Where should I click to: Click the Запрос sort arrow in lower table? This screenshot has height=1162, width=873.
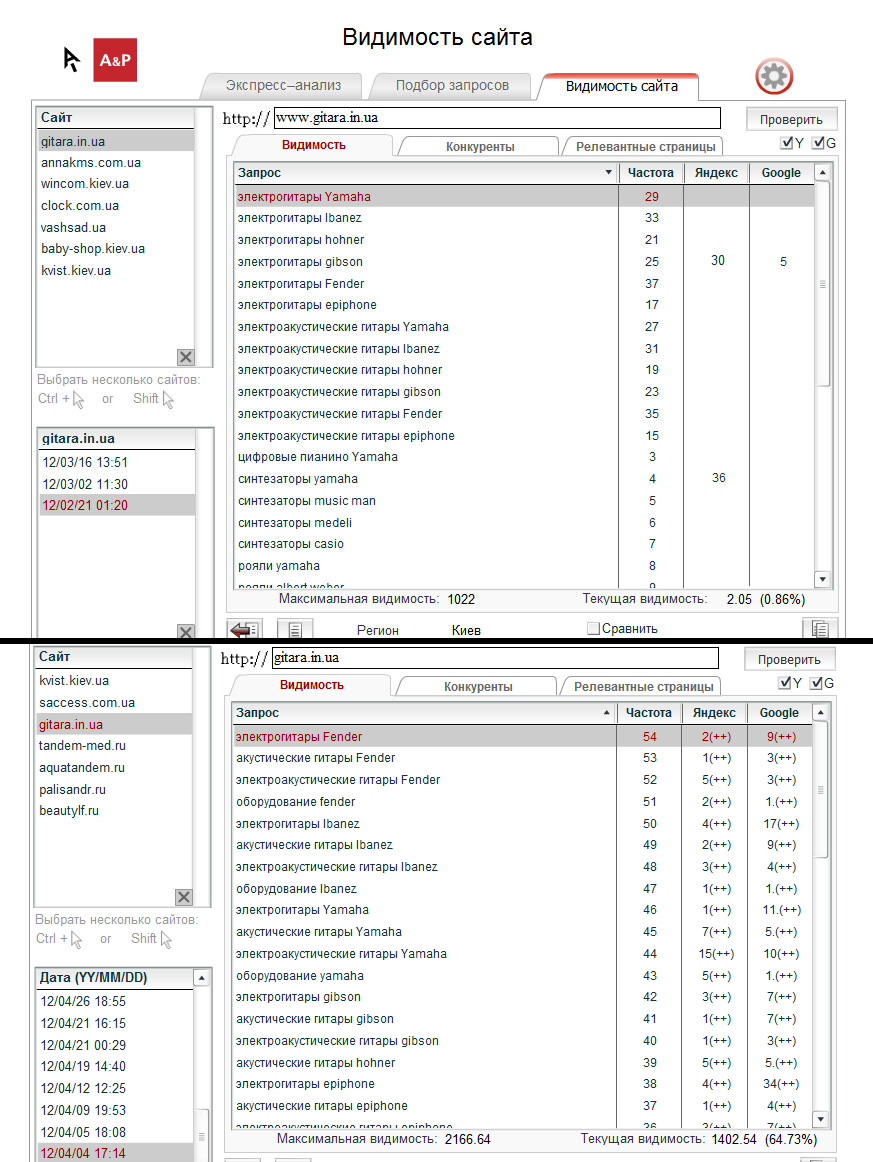pos(606,713)
